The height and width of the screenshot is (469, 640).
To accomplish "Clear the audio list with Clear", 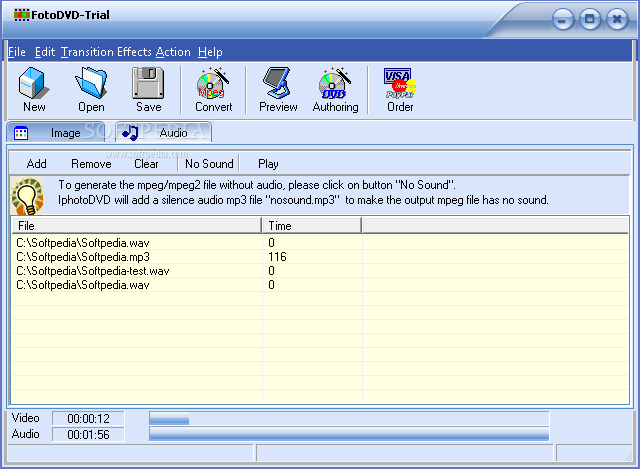I will pos(146,164).
